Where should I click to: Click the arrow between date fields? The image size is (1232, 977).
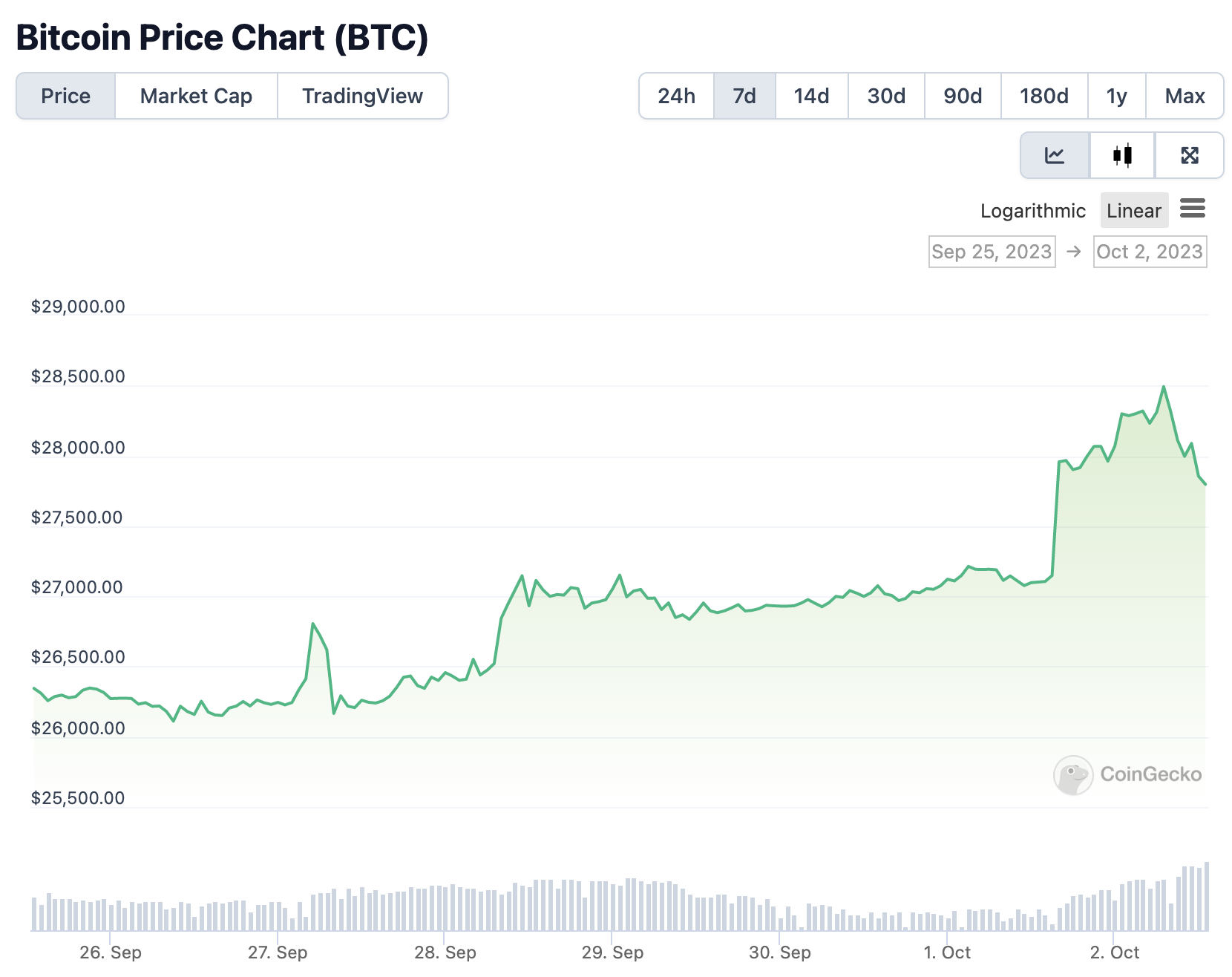(1074, 252)
